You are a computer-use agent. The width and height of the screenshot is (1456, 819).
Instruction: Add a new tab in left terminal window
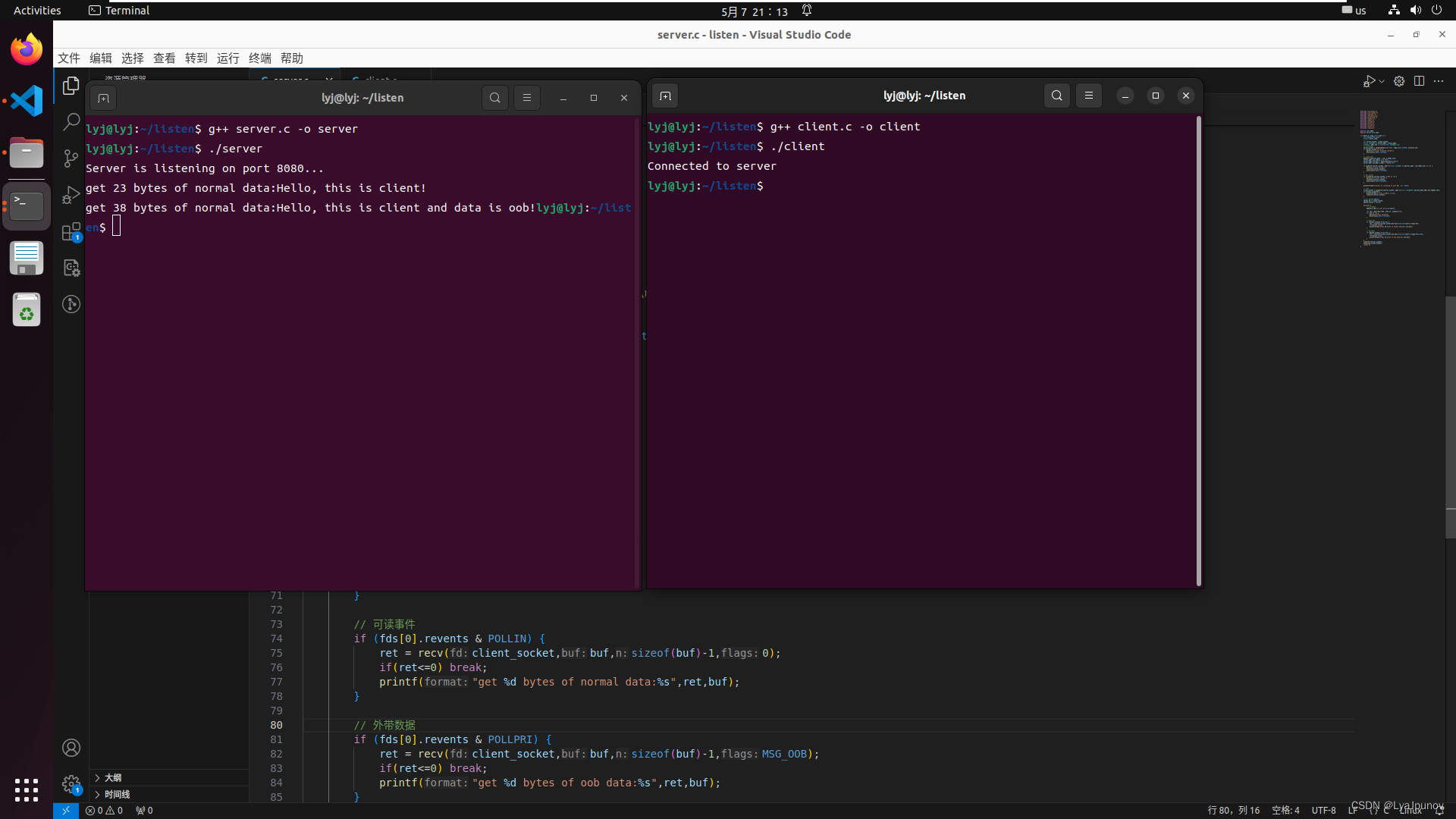point(104,98)
